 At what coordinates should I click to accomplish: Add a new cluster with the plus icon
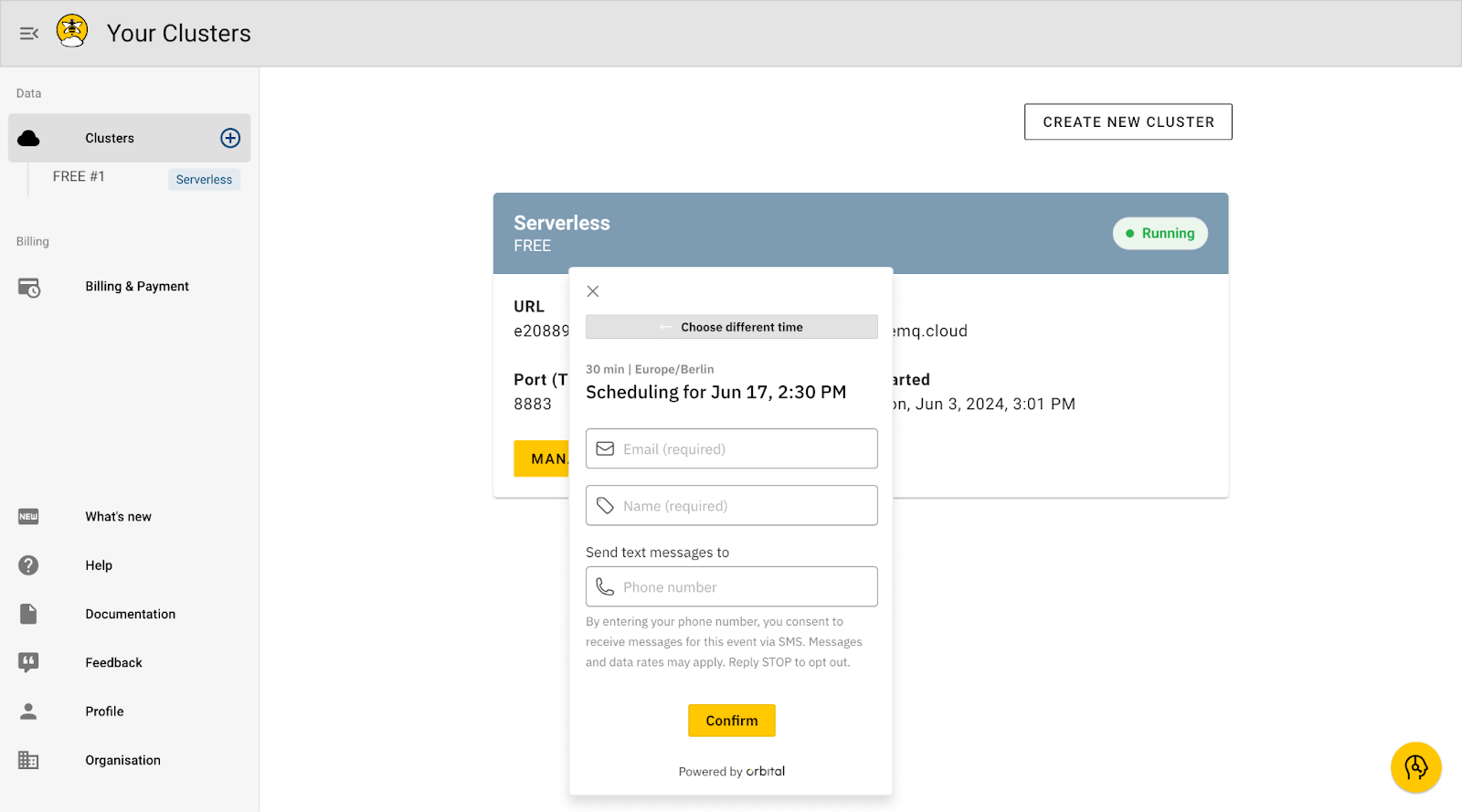click(230, 138)
